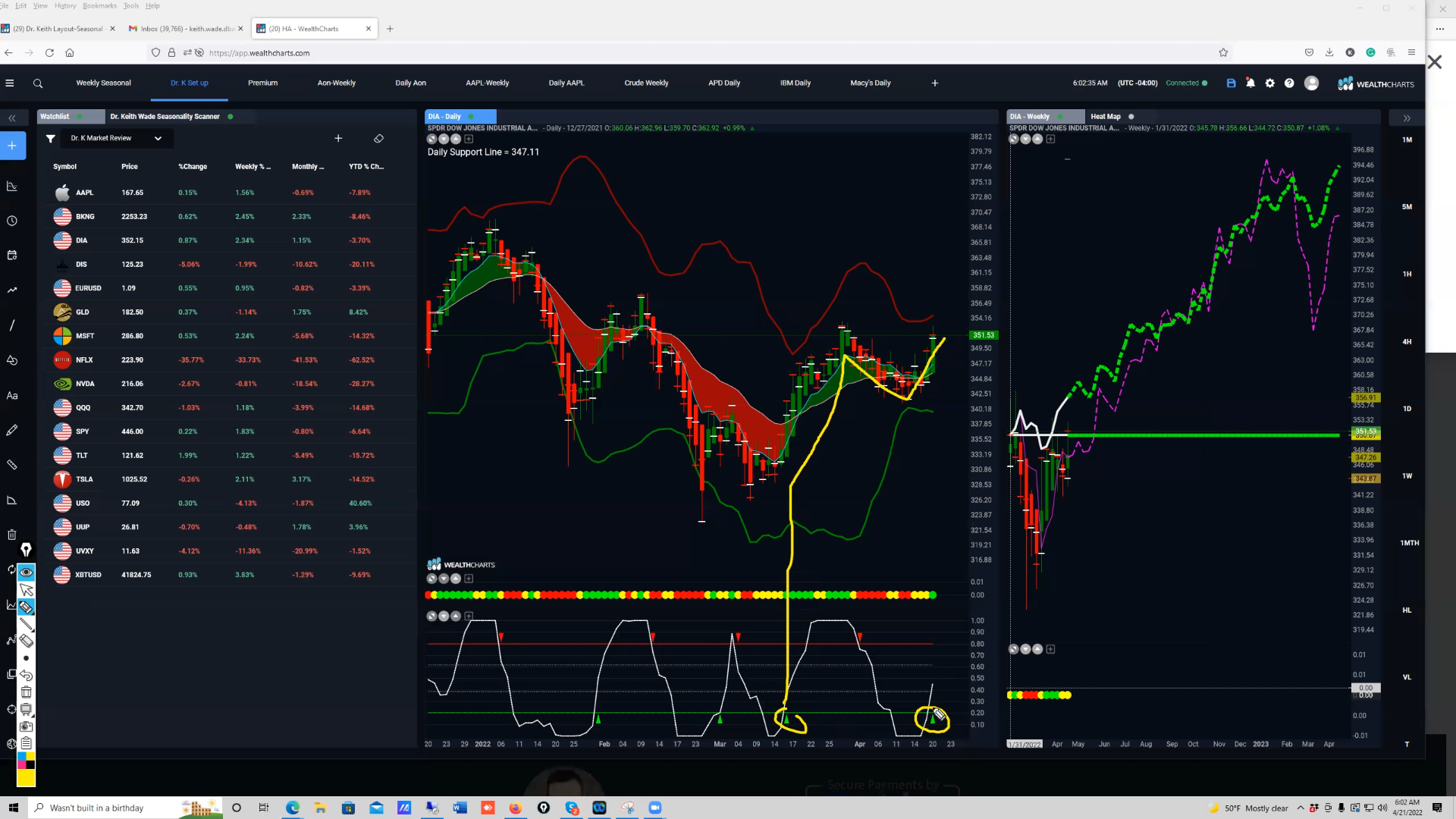Open the notifications bell
Image resolution: width=1456 pixels, height=819 pixels.
coord(1250,83)
